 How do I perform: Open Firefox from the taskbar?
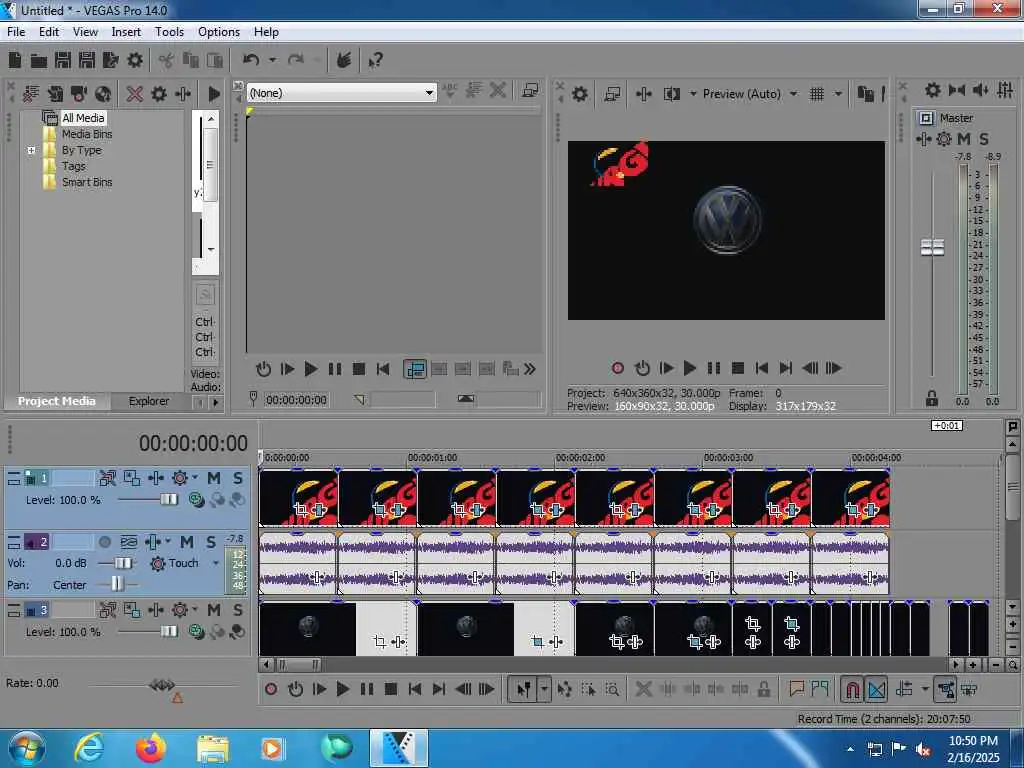151,748
